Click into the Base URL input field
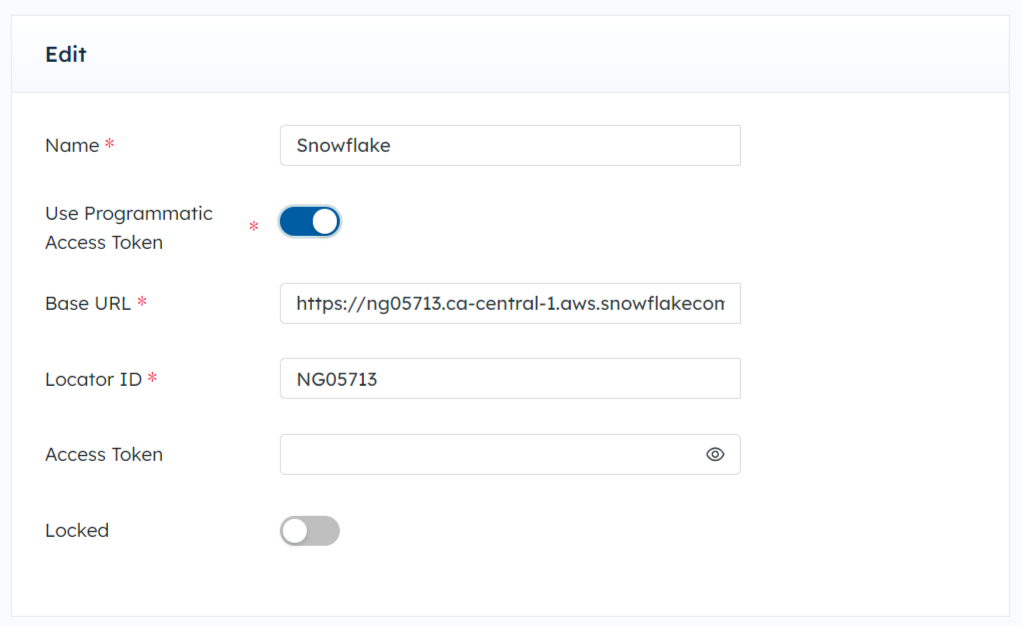This screenshot has height=627, width=1022. [x=510, y=303]
